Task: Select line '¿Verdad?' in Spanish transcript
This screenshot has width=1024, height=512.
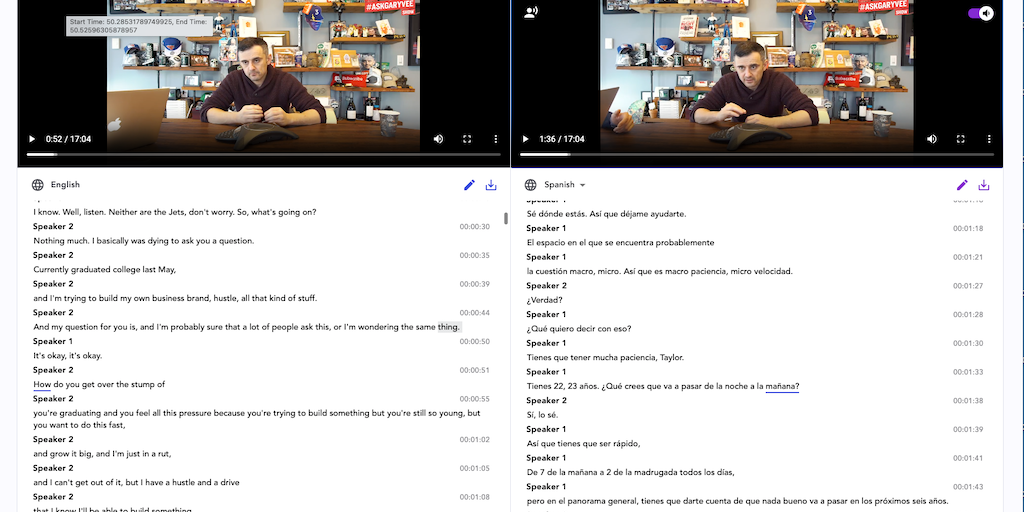Action: pos(545,300)
